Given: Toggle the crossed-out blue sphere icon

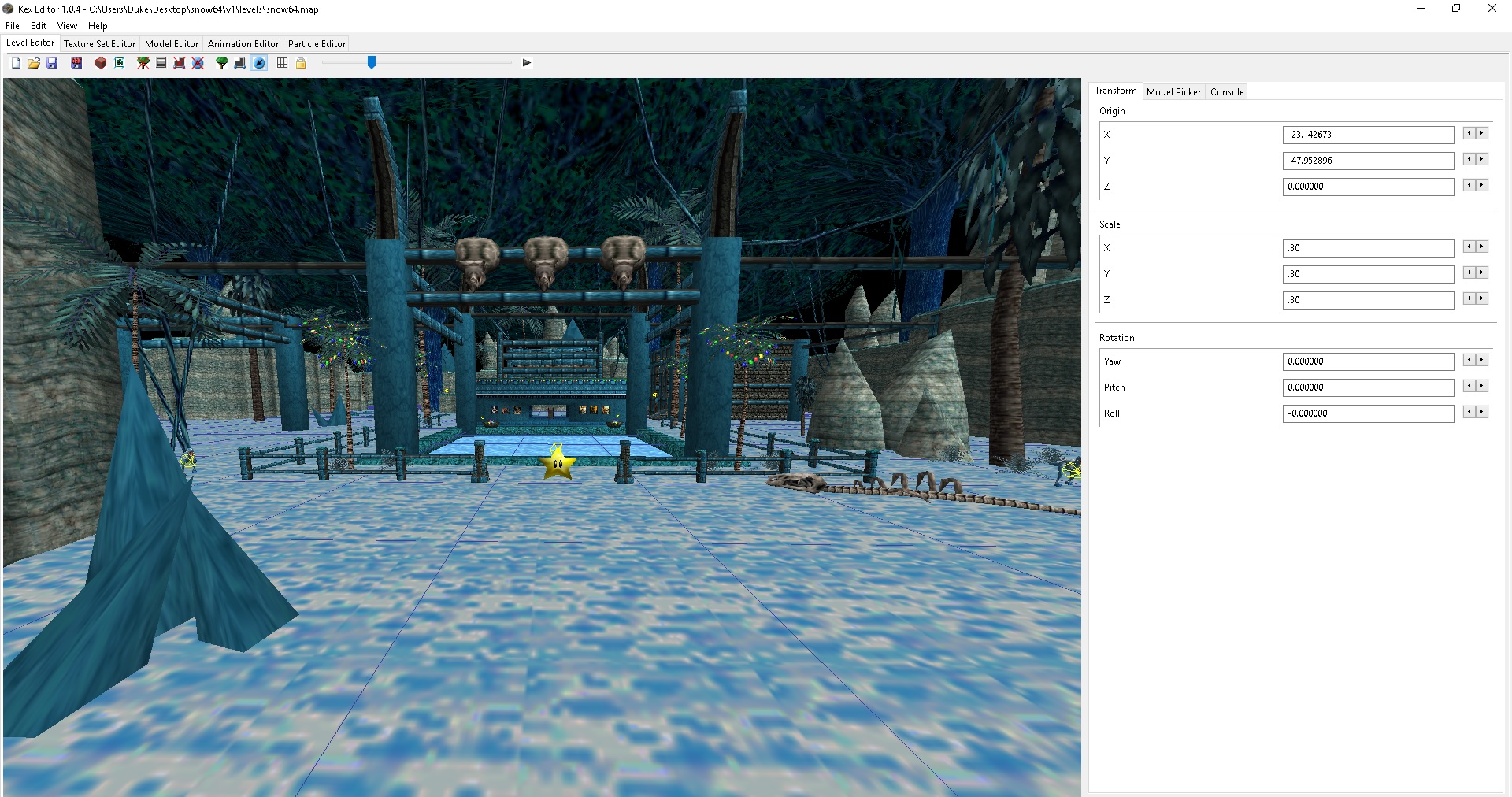Looking at the screenshot, I should coord(198,63).
